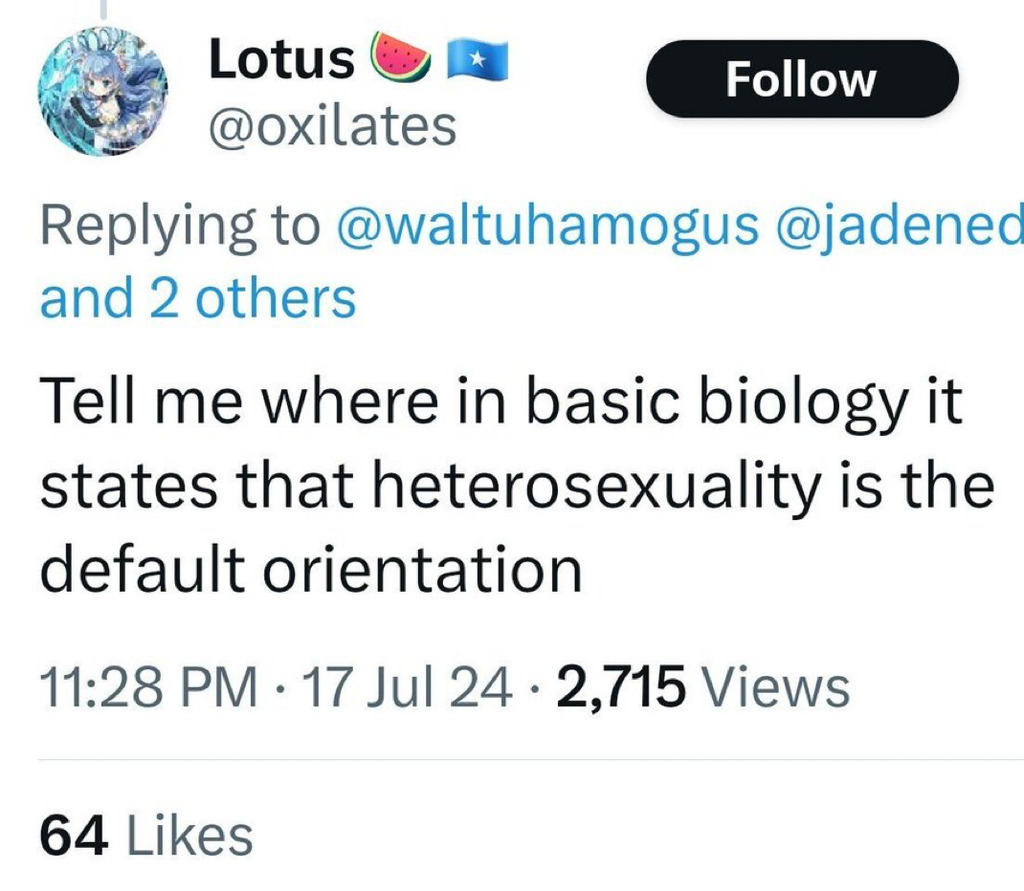Click the "Views" label

coord(776,688)
